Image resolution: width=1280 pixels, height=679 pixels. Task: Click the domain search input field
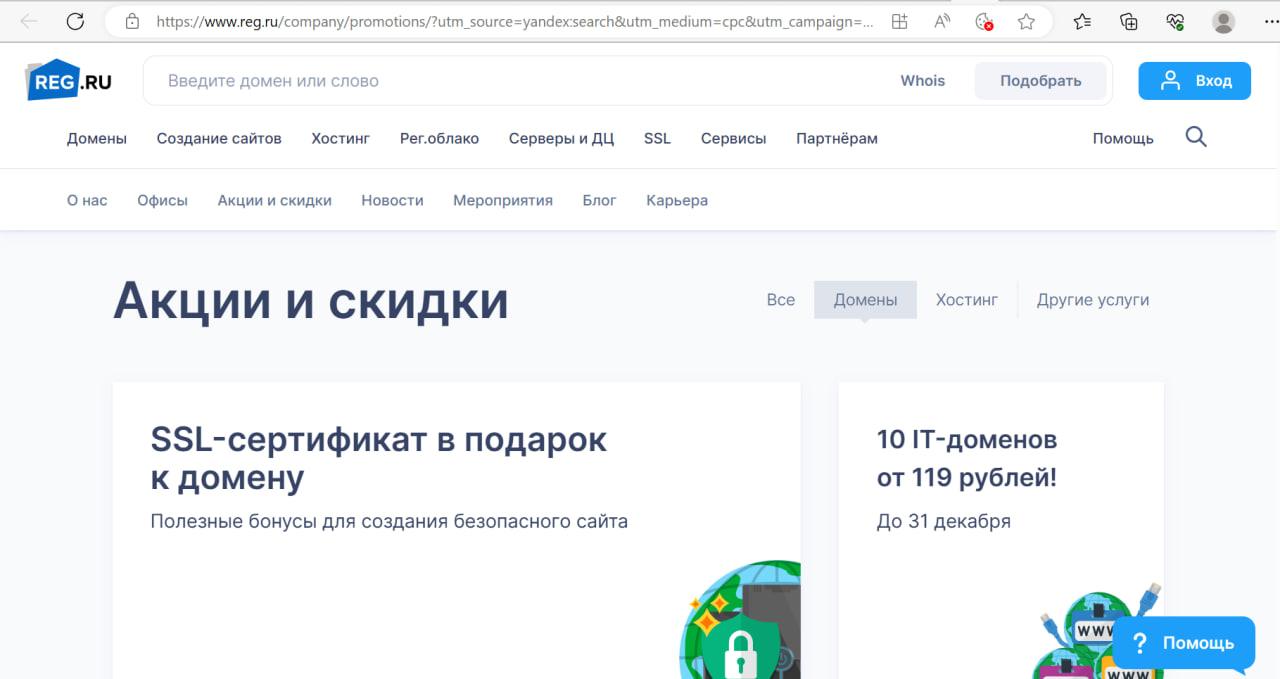(x=450, y=80)
